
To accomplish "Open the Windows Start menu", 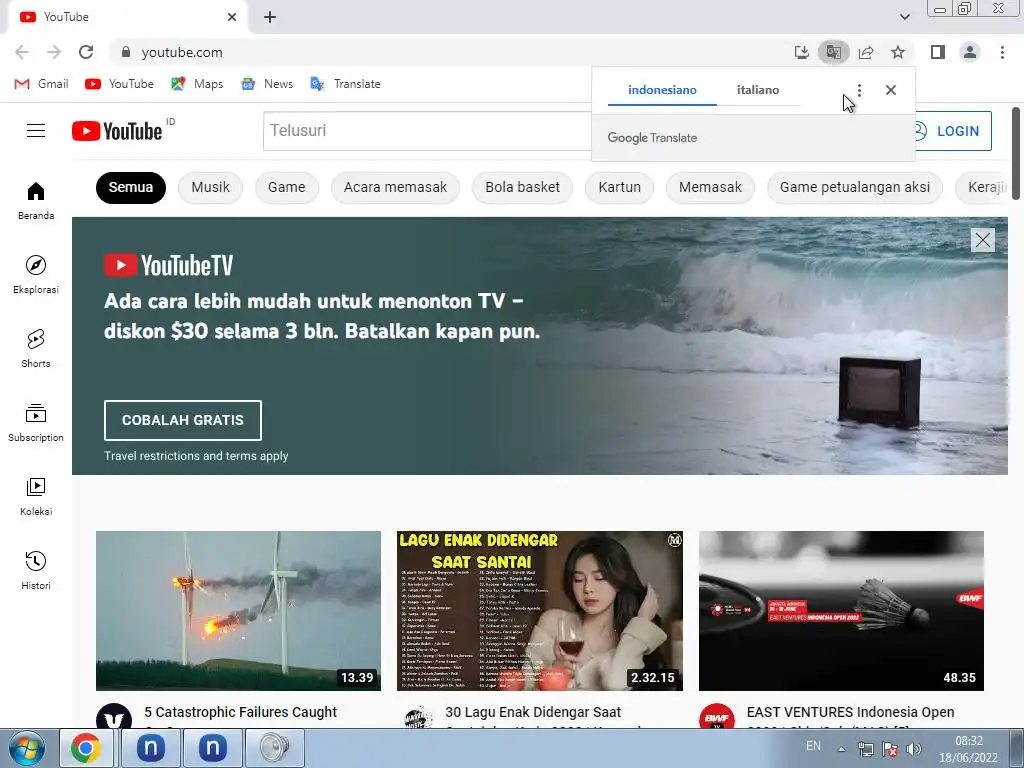I will [x=27, y=748].
